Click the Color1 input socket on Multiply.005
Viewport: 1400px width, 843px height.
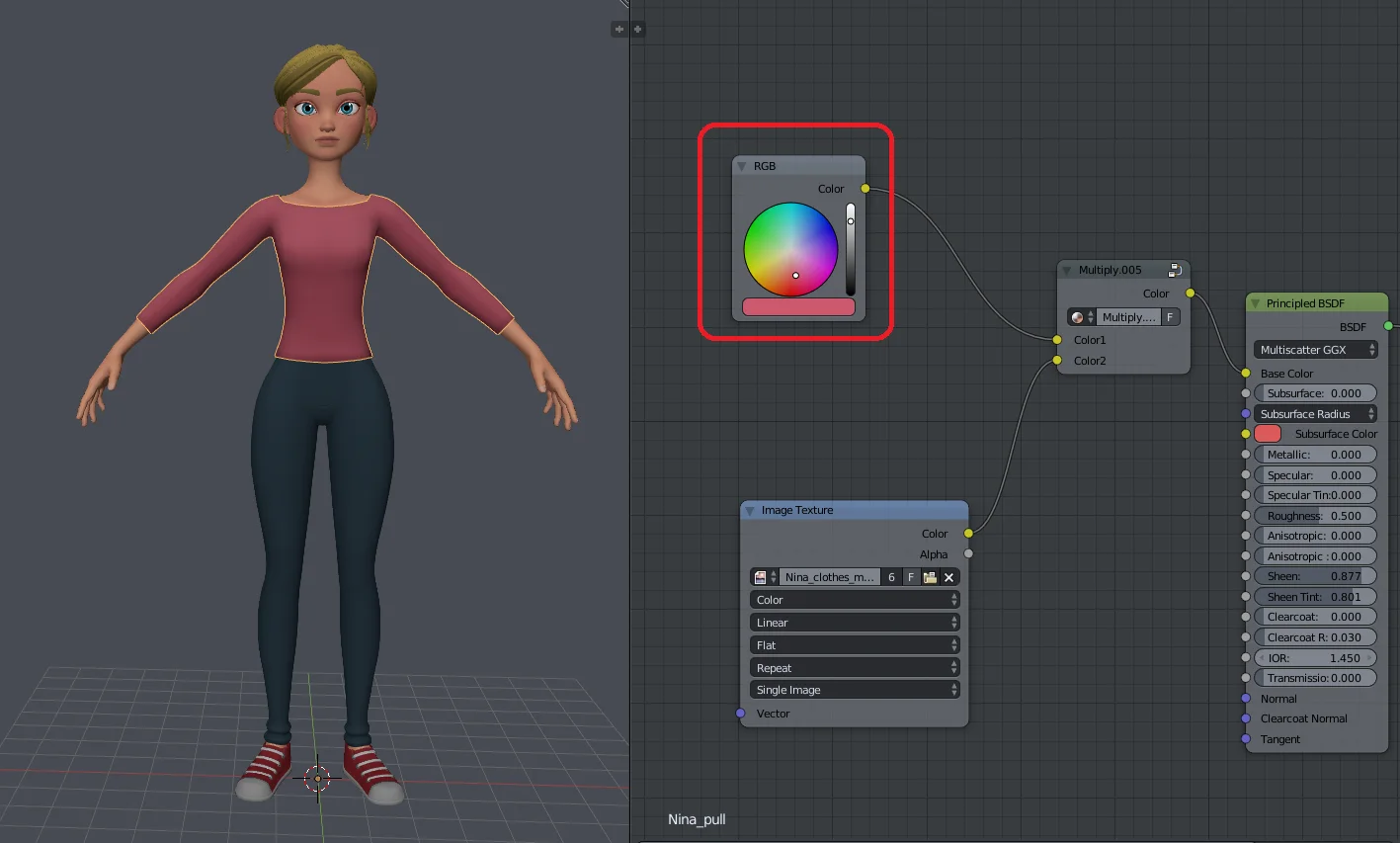point(1056,339)
